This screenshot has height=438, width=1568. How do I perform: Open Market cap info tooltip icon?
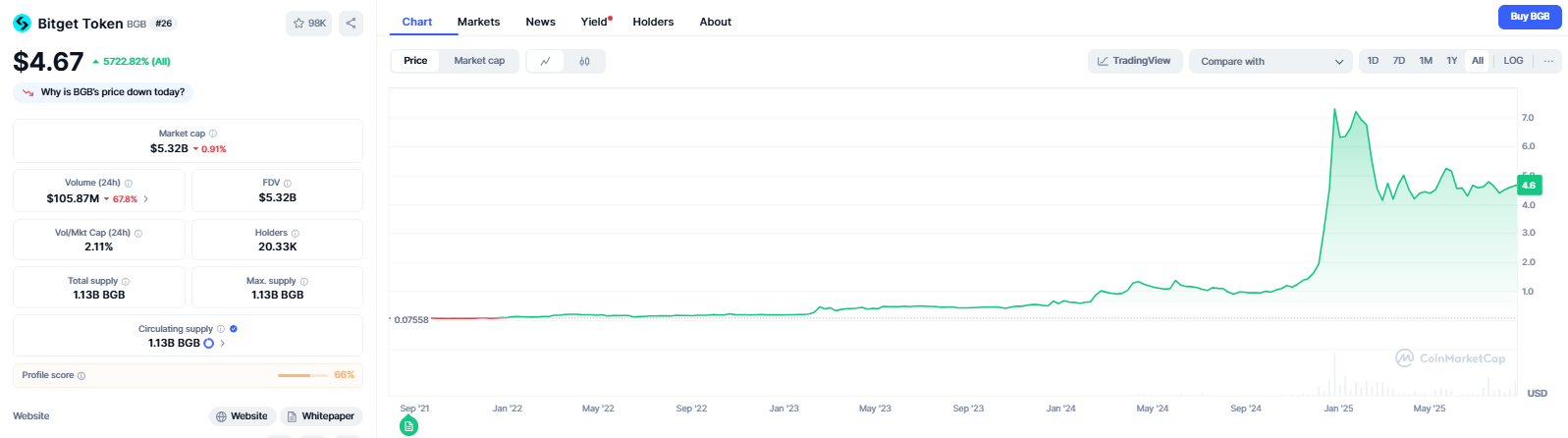click(213, 134)
